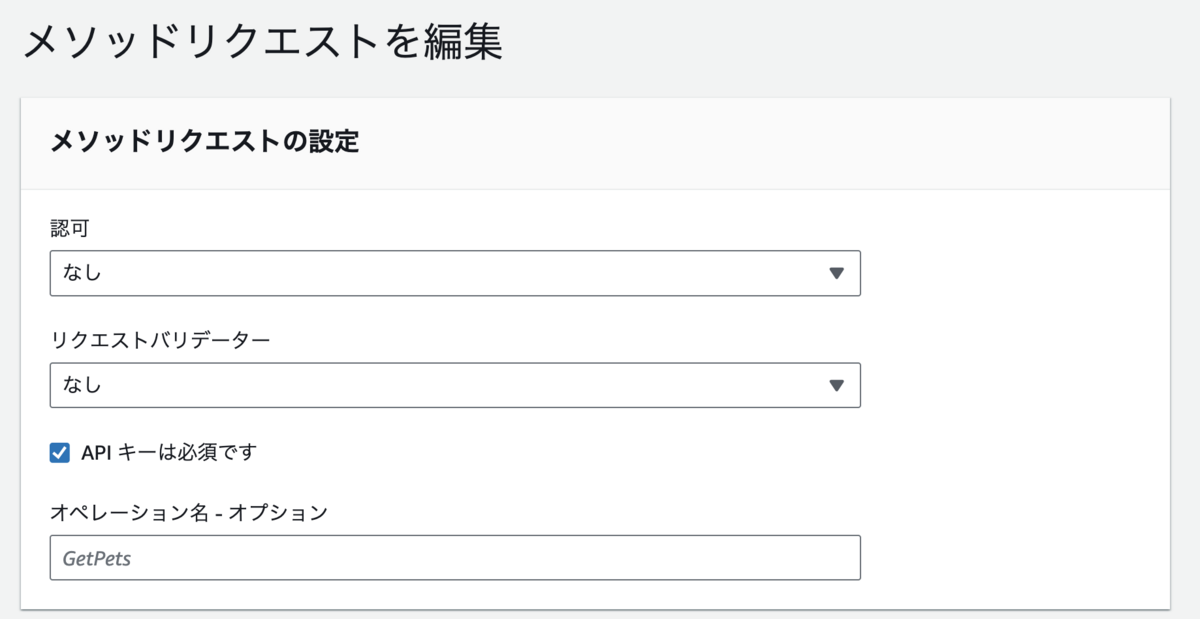Click the メソッドリクエストを編集 page heading
Viewport: 1200px width, 619px height.
(262, 44)
